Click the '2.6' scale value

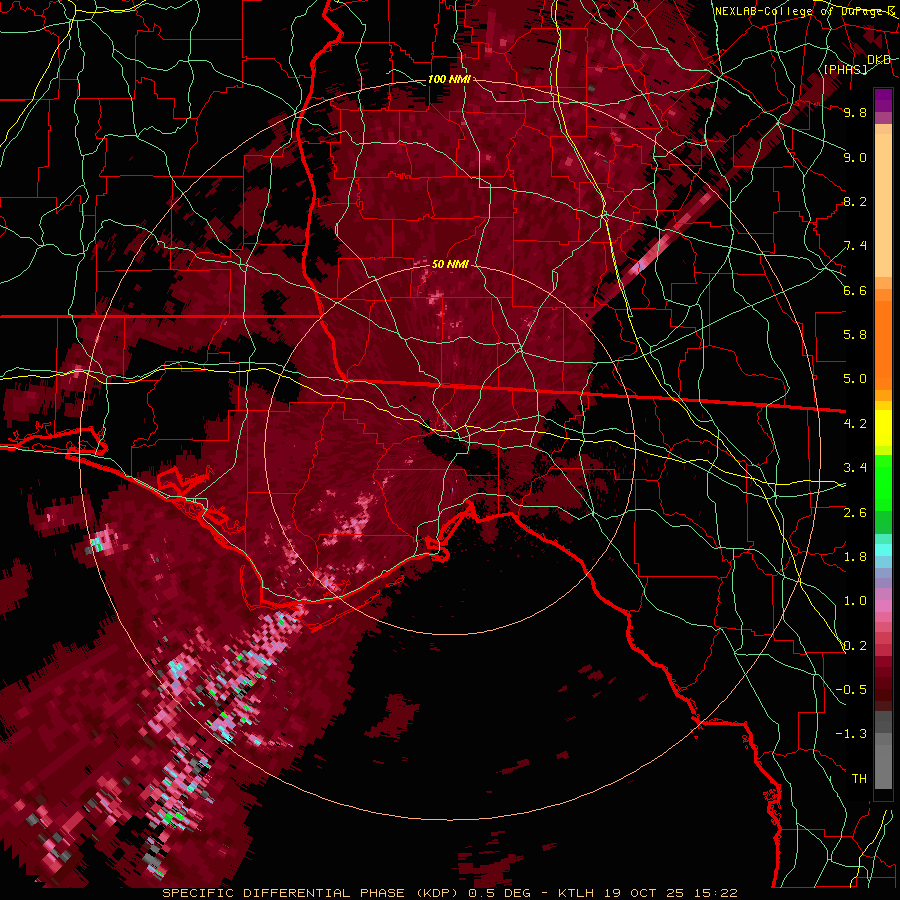point(855,513)
